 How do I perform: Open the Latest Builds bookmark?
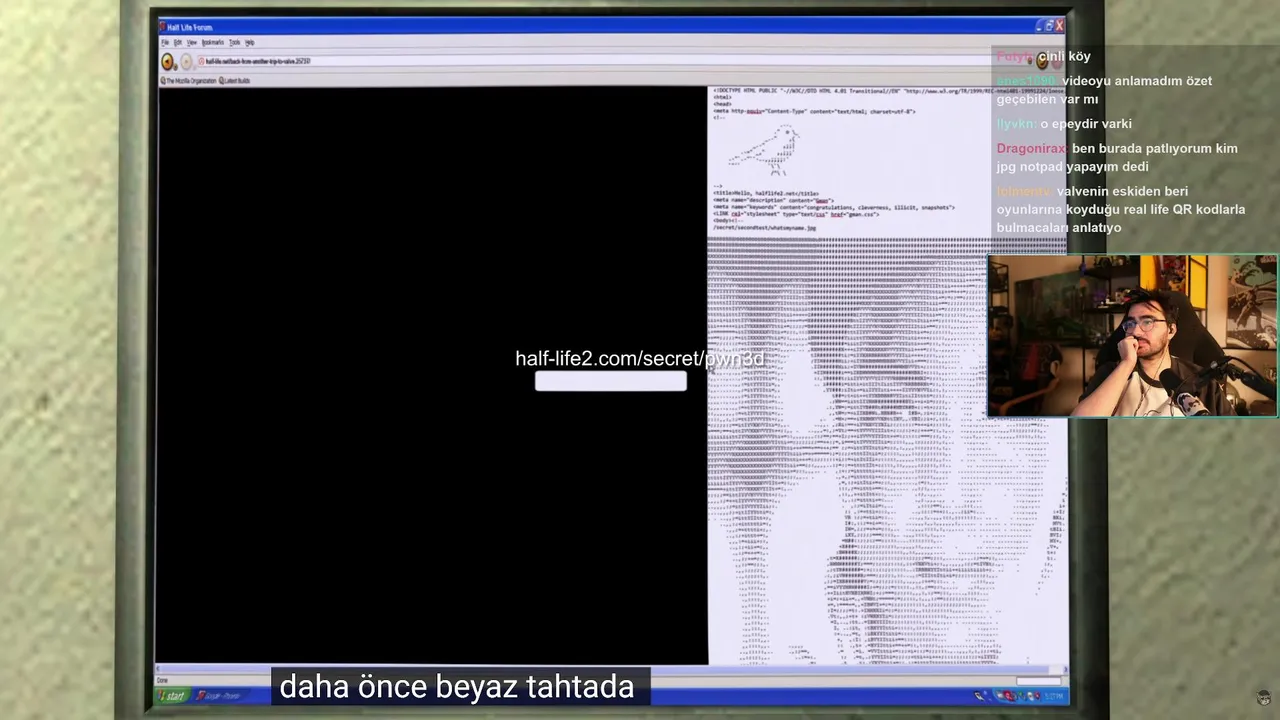(x=235, y=81)
